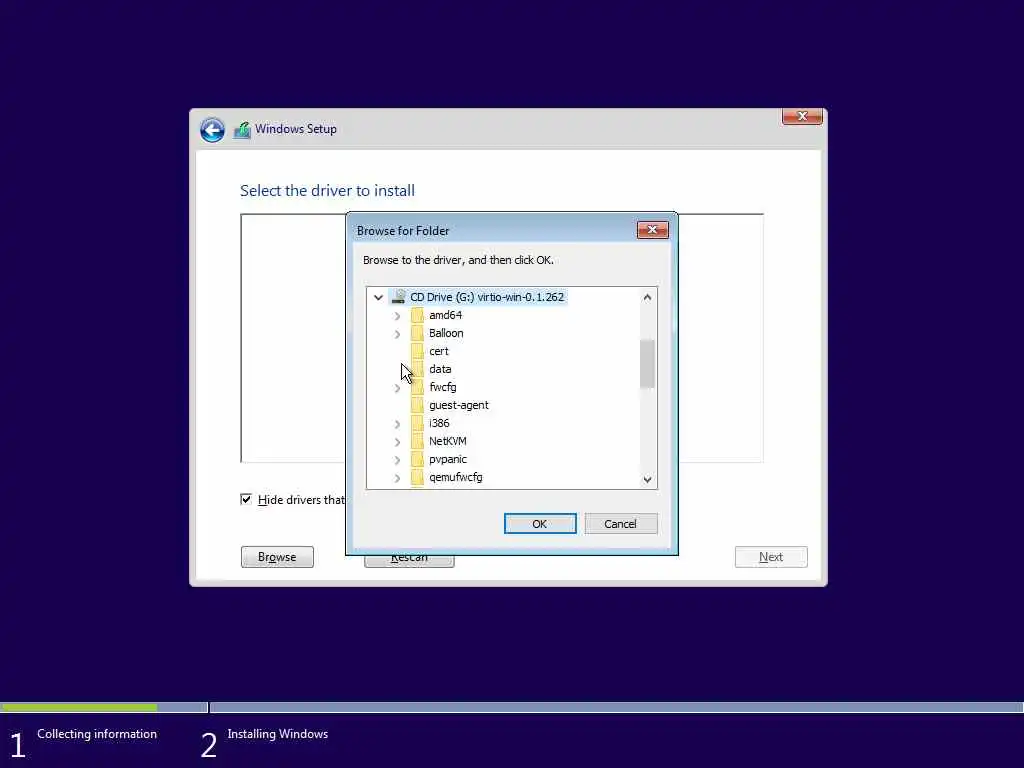Expand the qemufwcfg folder
This screenshot has height=768, width=1024.
click(x=397, y=479)
